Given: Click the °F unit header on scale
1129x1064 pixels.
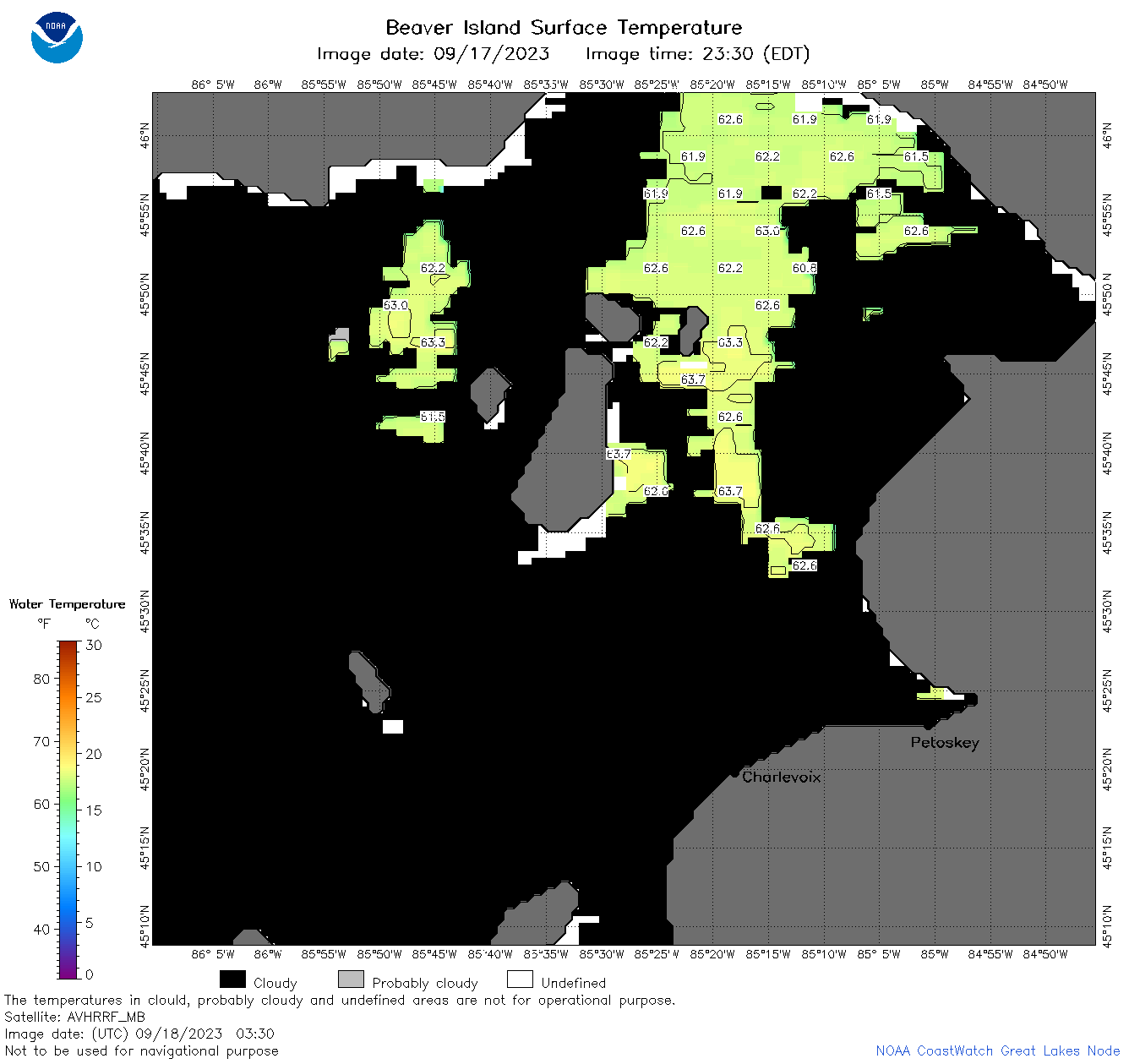Looking at the screenshot, I should click(44, 624).
